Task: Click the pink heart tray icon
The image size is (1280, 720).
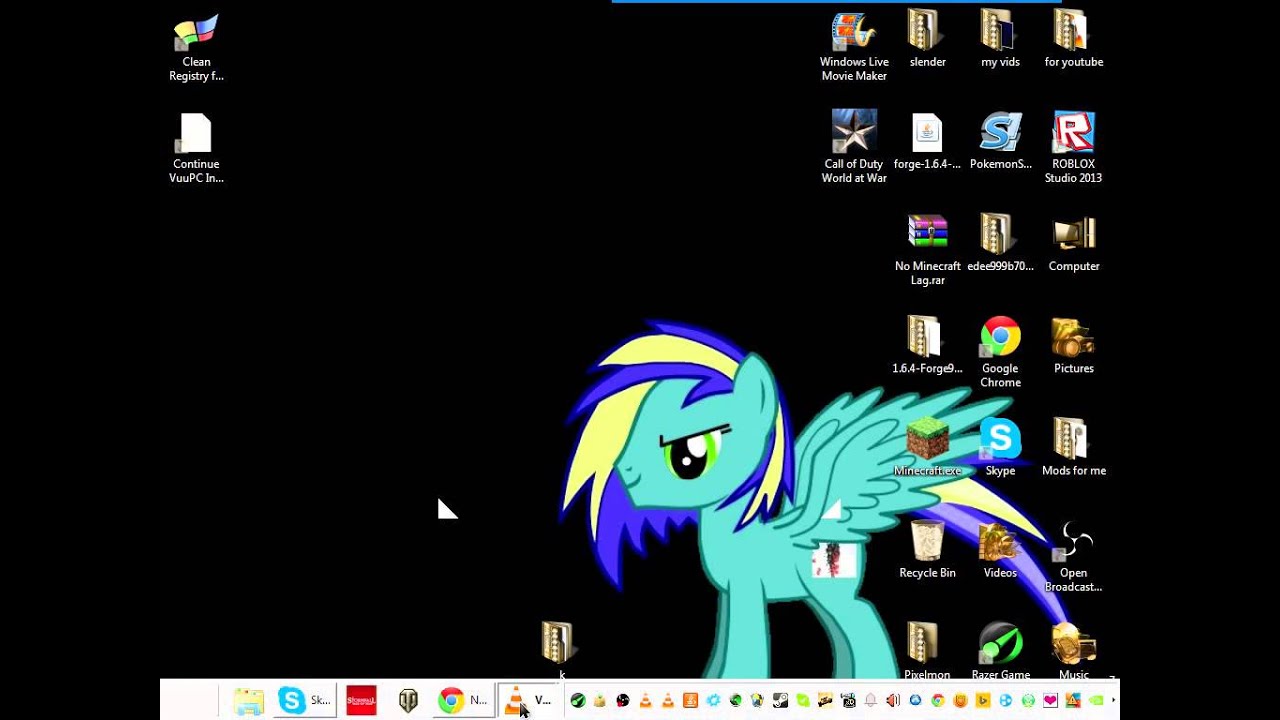Action: click(1051, 700)
